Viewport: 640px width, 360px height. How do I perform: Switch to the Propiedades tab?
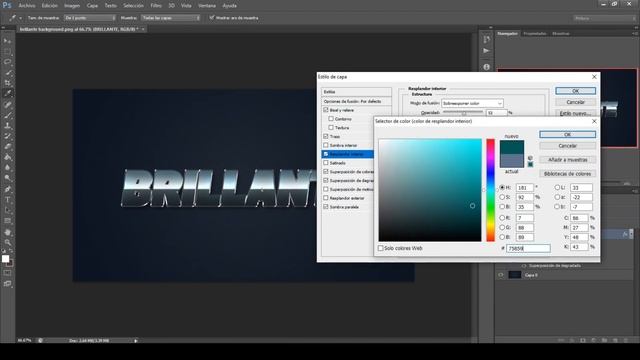[x=535, y=33]
